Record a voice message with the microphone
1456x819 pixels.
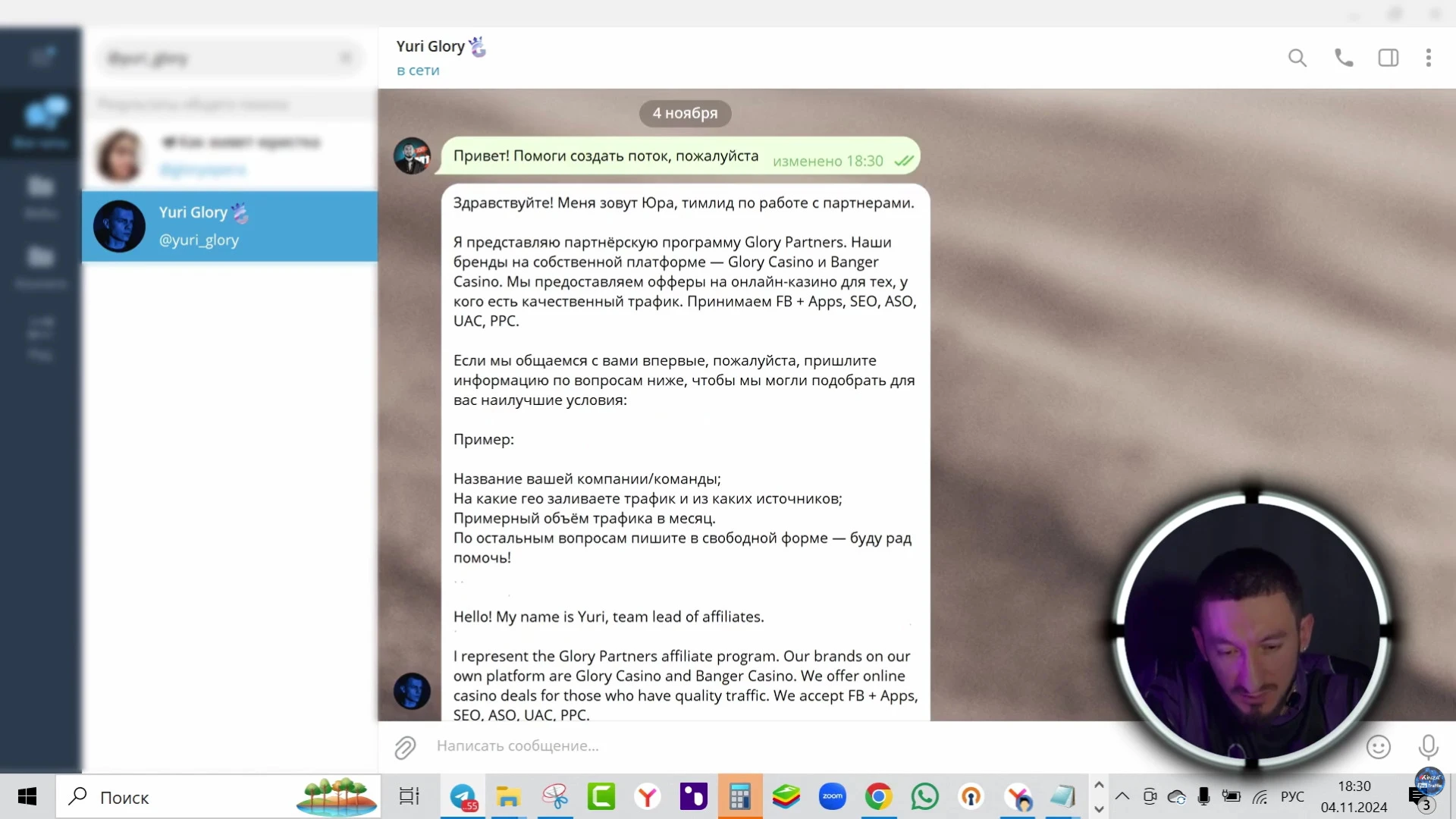click(1428, 747)
